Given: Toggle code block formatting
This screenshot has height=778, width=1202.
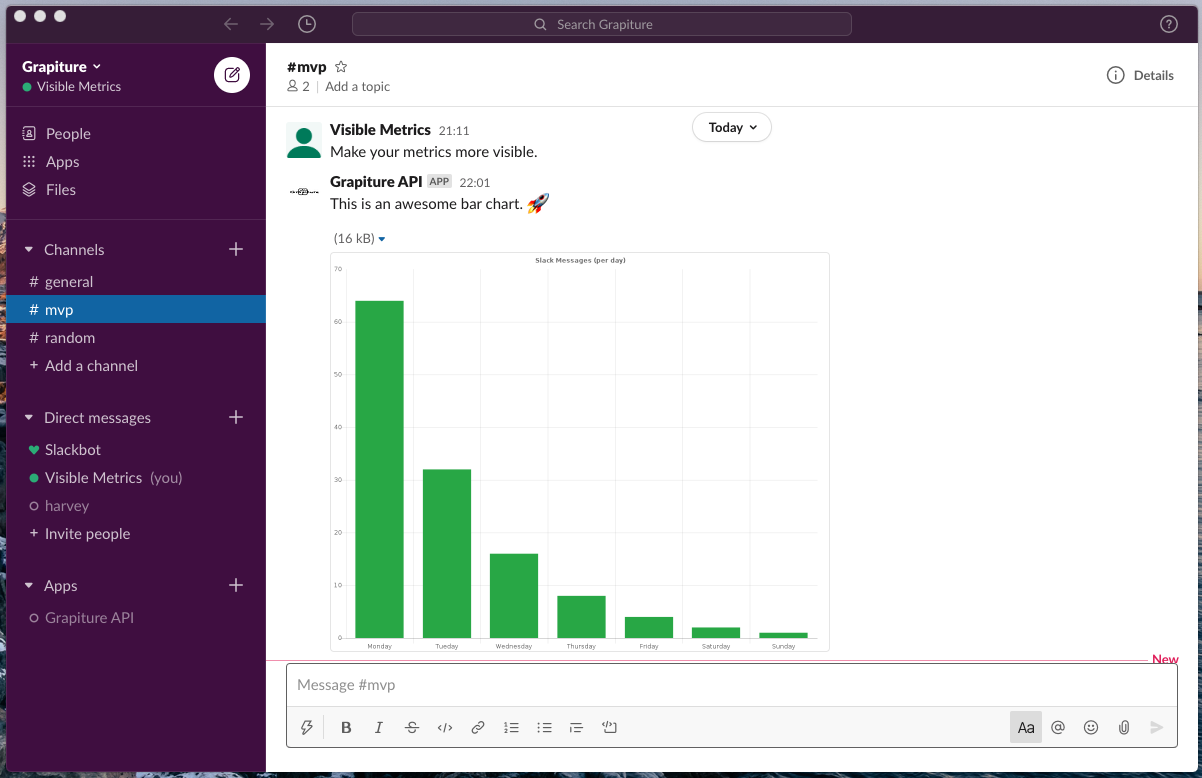Looking at the screenshot, I should (x=609, y=727).
